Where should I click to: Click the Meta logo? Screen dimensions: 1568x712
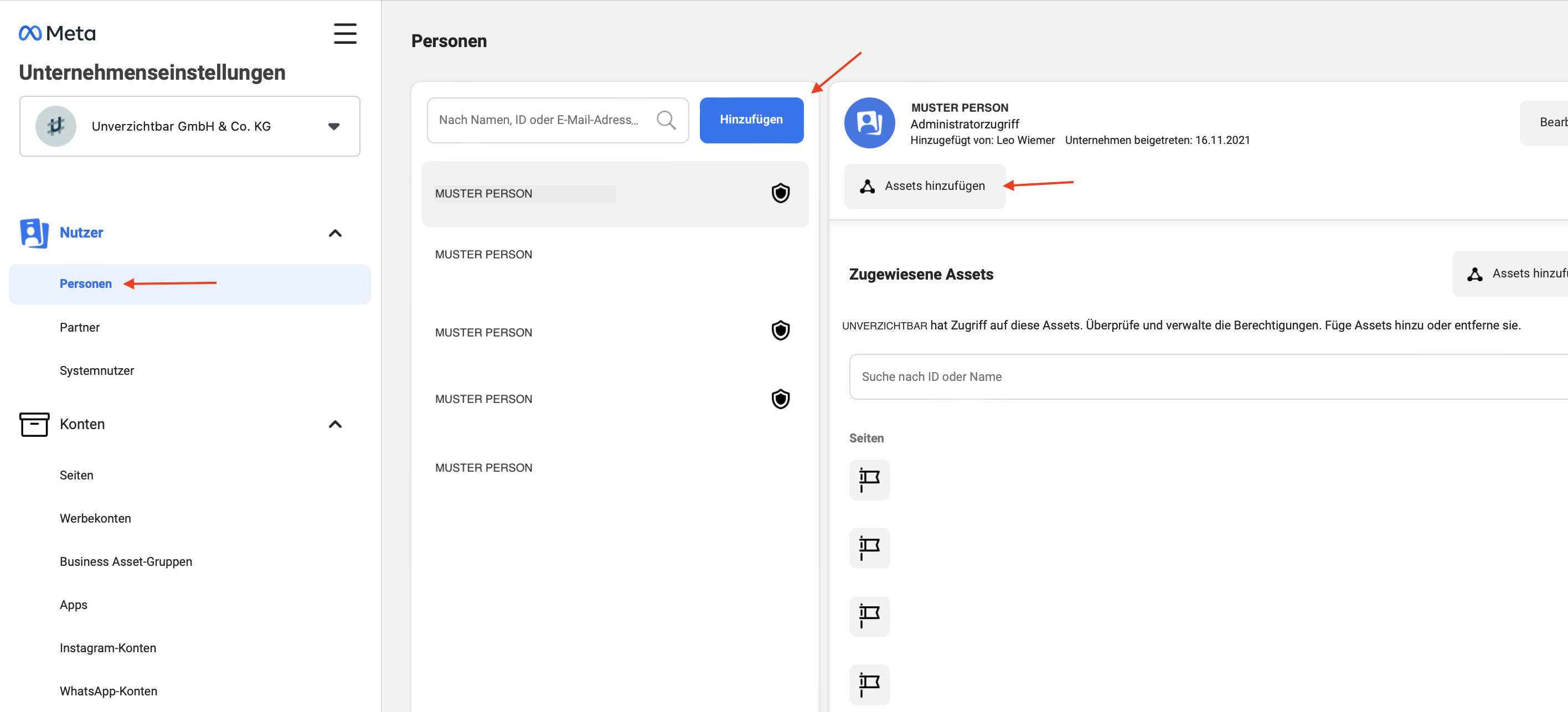(57, 33)
